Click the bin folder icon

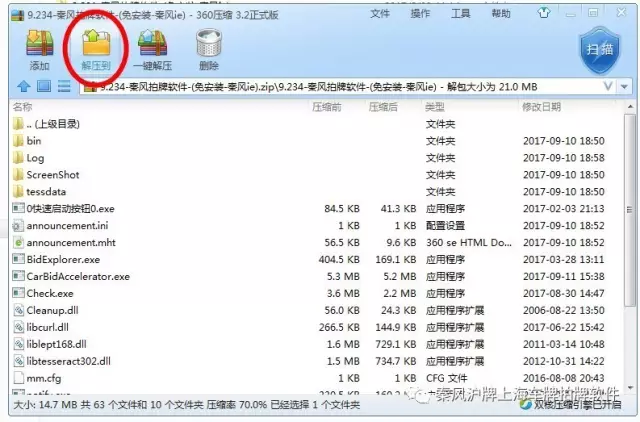[x=18, y=141]
